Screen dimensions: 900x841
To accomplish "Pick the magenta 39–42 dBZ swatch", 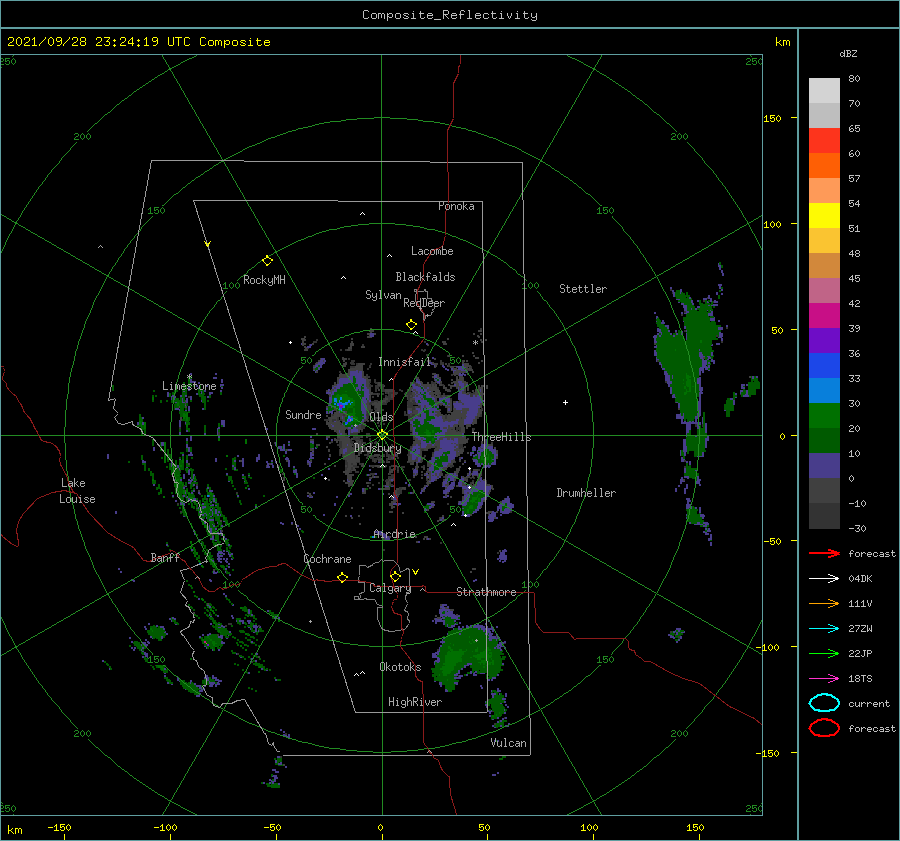I will click(824, 316).
